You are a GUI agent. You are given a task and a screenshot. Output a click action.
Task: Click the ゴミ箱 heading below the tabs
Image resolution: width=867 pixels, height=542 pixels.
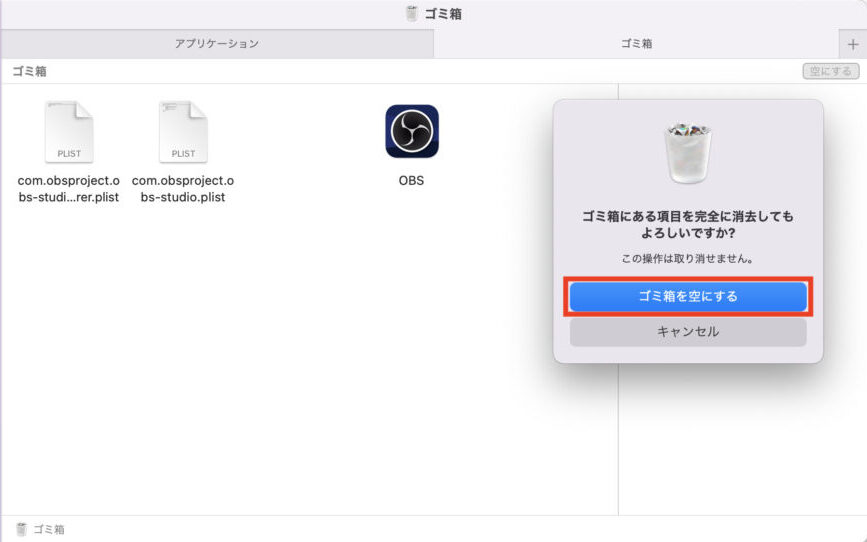pyautogui.click(x=29, y=71)
